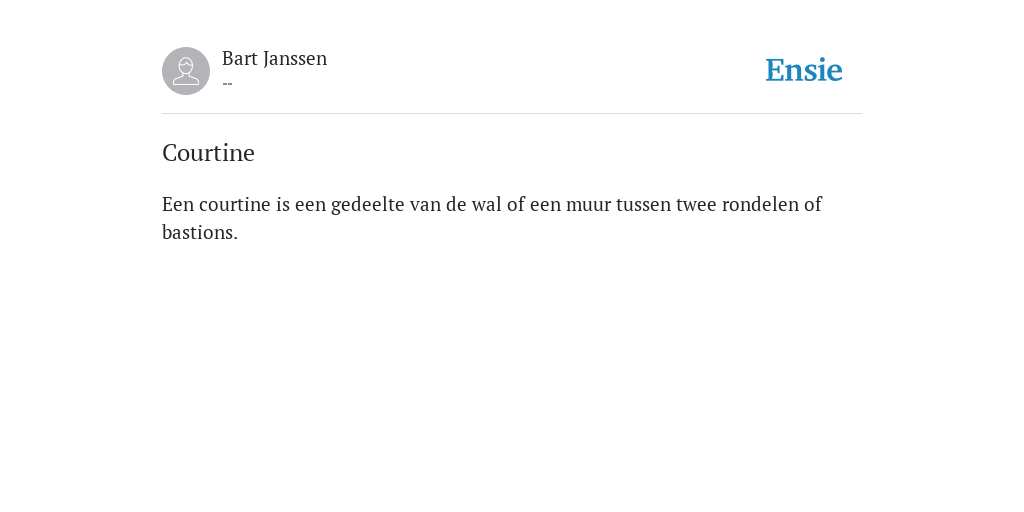Click the leading word 'Een' of the definition

click(178, 204)
